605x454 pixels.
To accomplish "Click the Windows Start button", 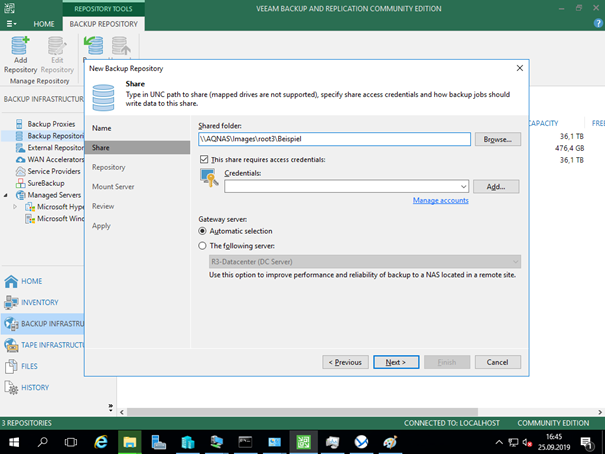I will coord(14,441).
